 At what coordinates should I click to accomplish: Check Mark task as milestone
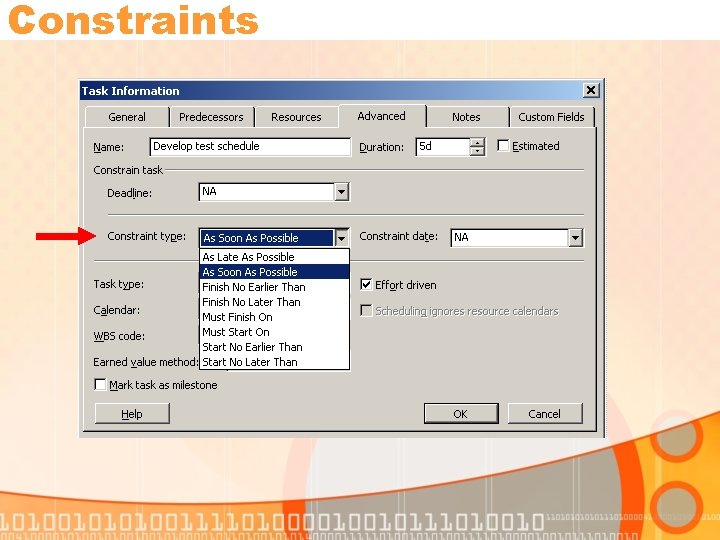(100, 384)
